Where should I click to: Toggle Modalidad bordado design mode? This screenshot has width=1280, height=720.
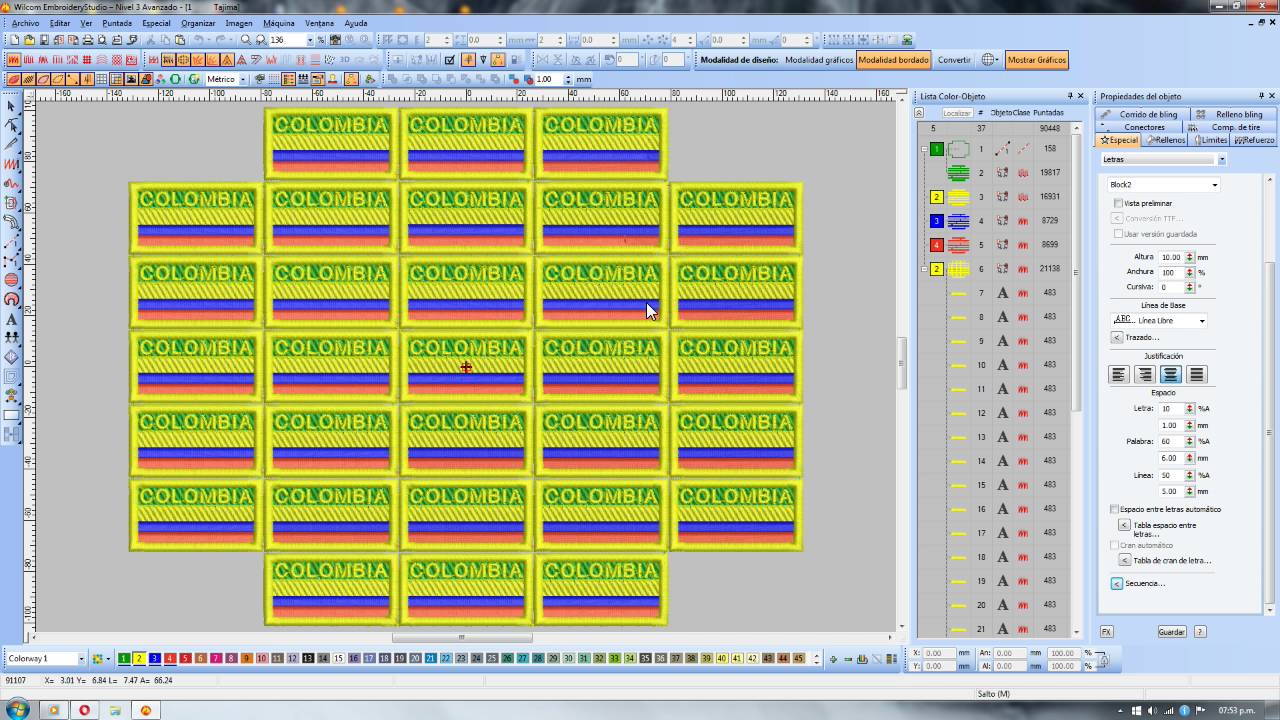[894, 60]
